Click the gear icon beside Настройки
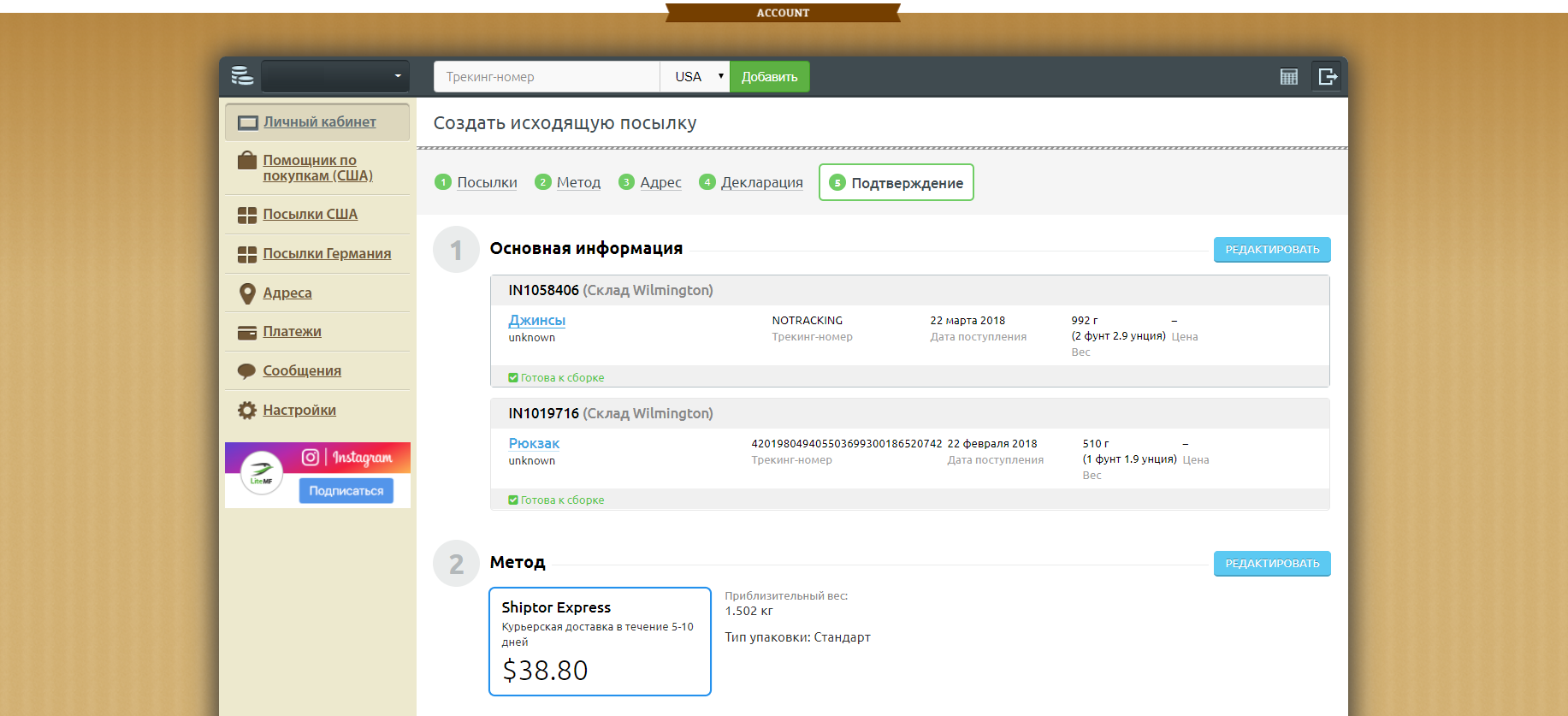Image resolution: width=1568 pixels, height=716 pixels. point(247,411)
